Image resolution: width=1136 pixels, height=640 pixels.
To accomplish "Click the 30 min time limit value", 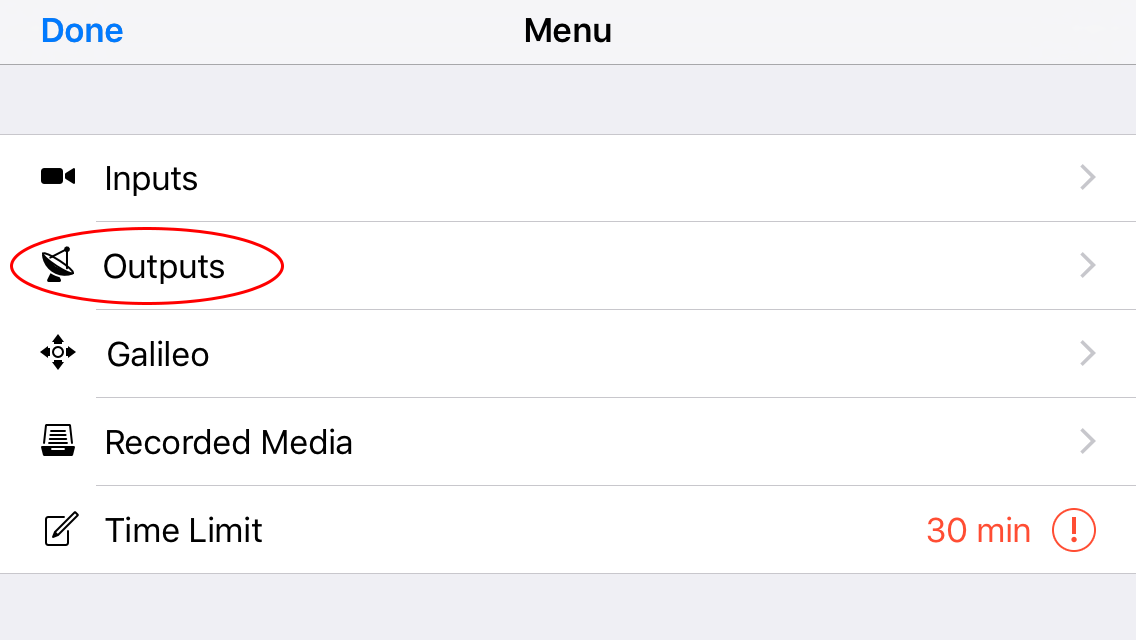I will (x=978, y=531).
